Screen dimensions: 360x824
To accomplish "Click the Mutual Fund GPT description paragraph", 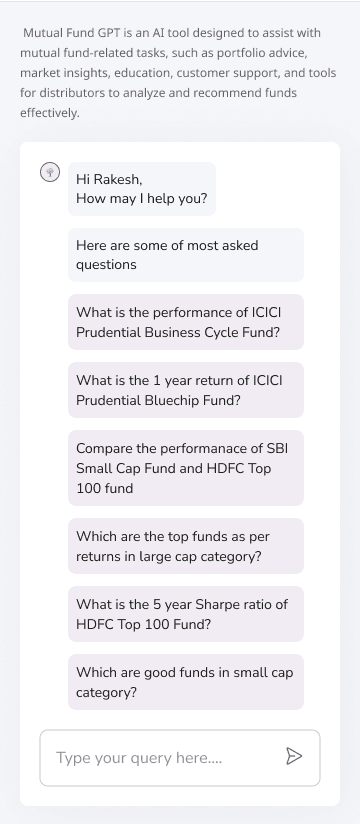I will 178,73.
